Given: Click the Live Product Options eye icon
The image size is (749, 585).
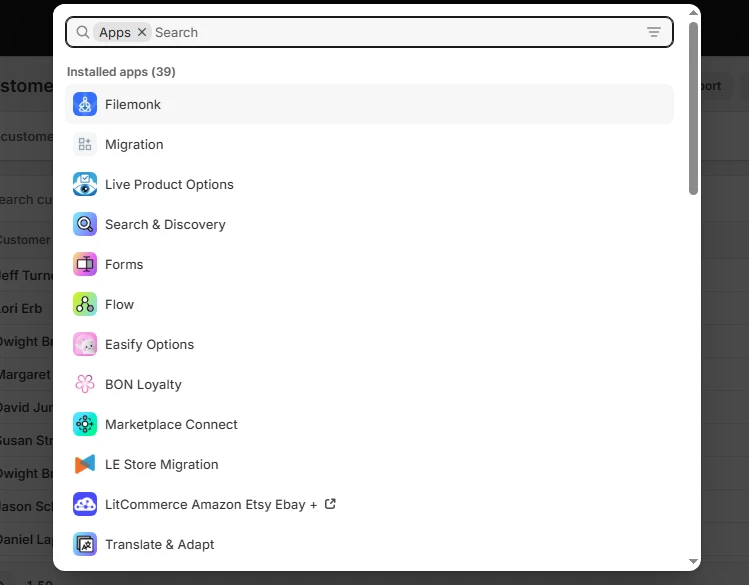Looking at the screenshot, I should point(85,184).
